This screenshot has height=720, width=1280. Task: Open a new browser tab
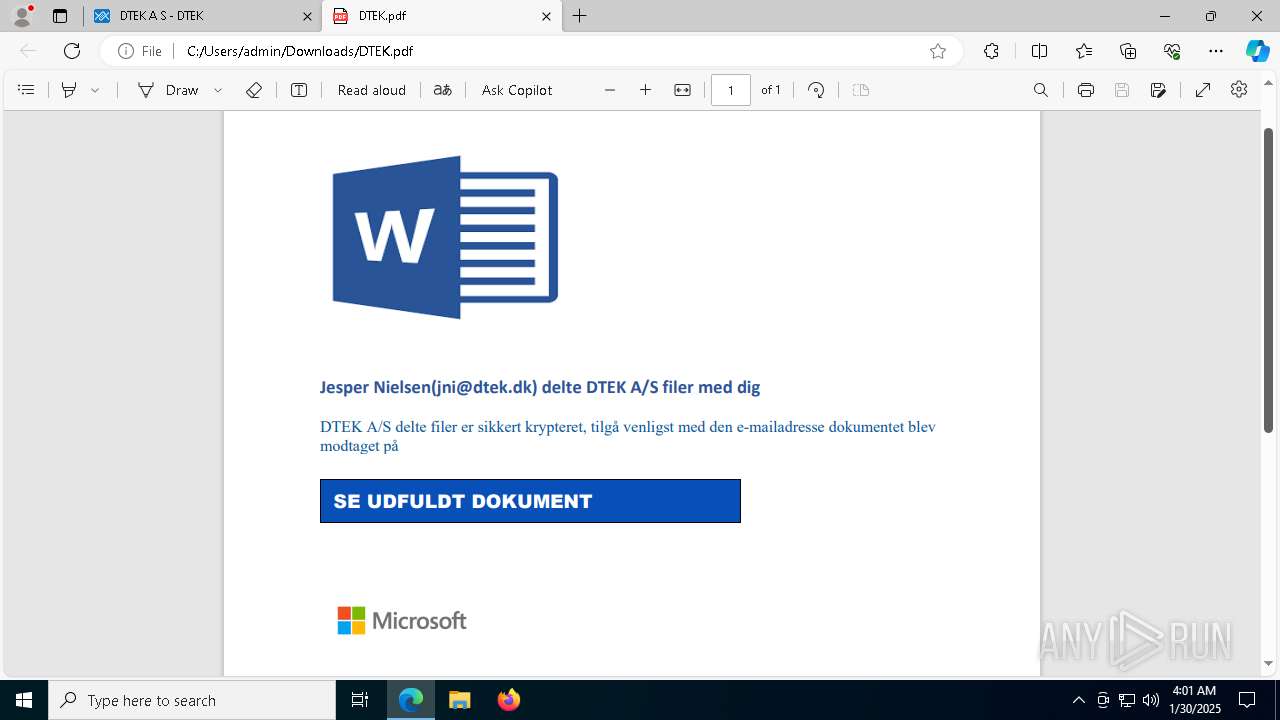pos(580,16)
